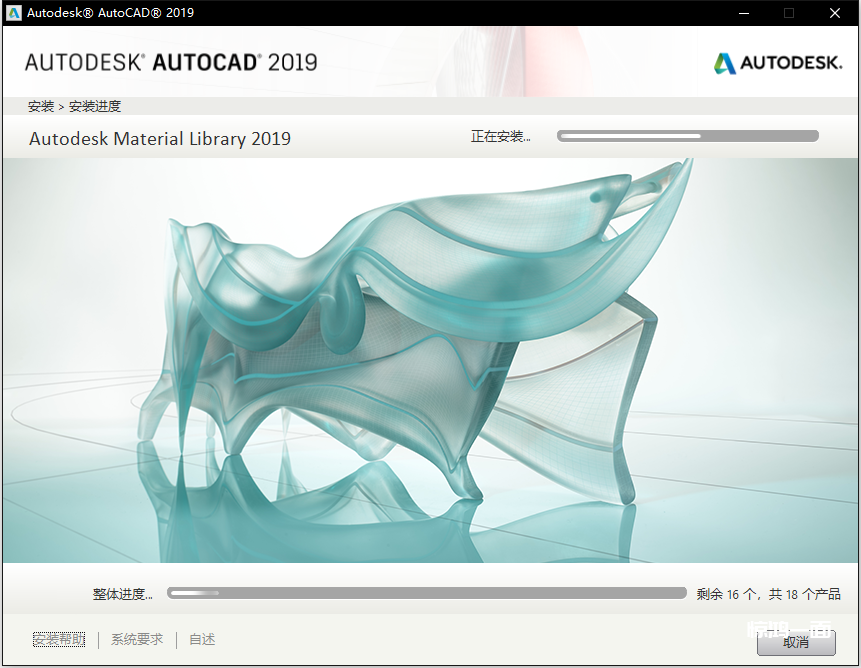Minimize the AutoCAD installer window
861x668 pixels.
pyautogui.click(x=743, y=13)
